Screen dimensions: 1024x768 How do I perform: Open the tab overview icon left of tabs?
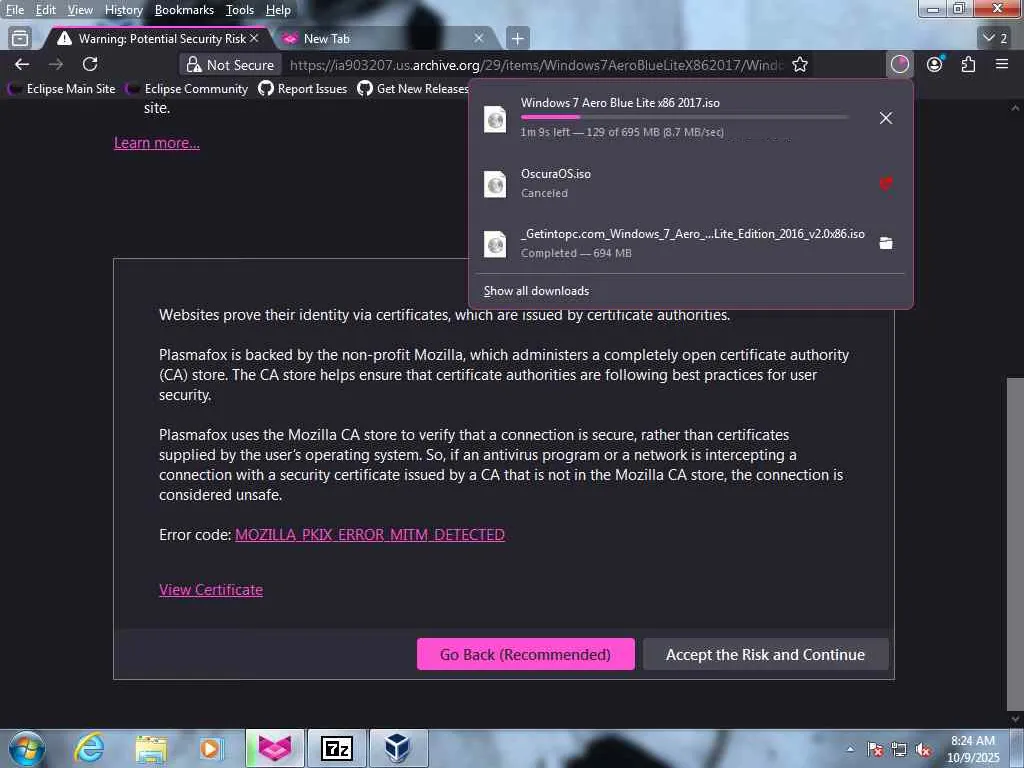coord(20,39)
